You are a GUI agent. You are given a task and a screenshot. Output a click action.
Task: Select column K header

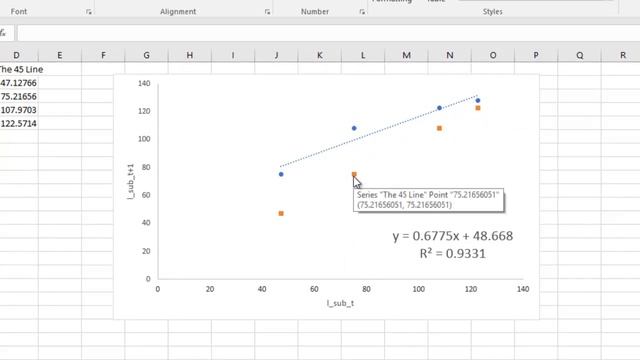[320, 55]
